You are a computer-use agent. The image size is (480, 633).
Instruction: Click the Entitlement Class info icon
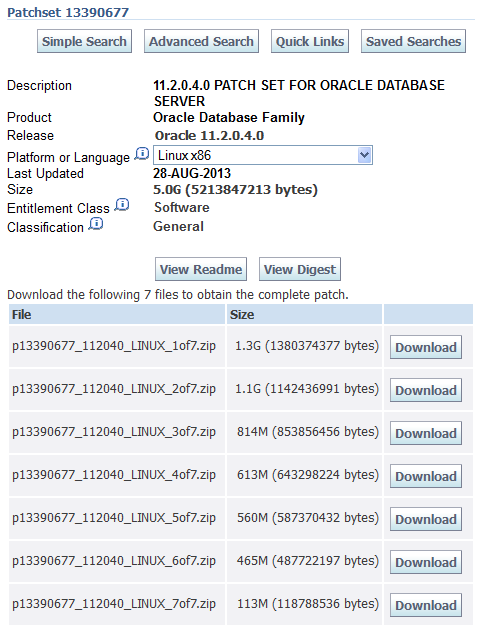pos(122,205)
